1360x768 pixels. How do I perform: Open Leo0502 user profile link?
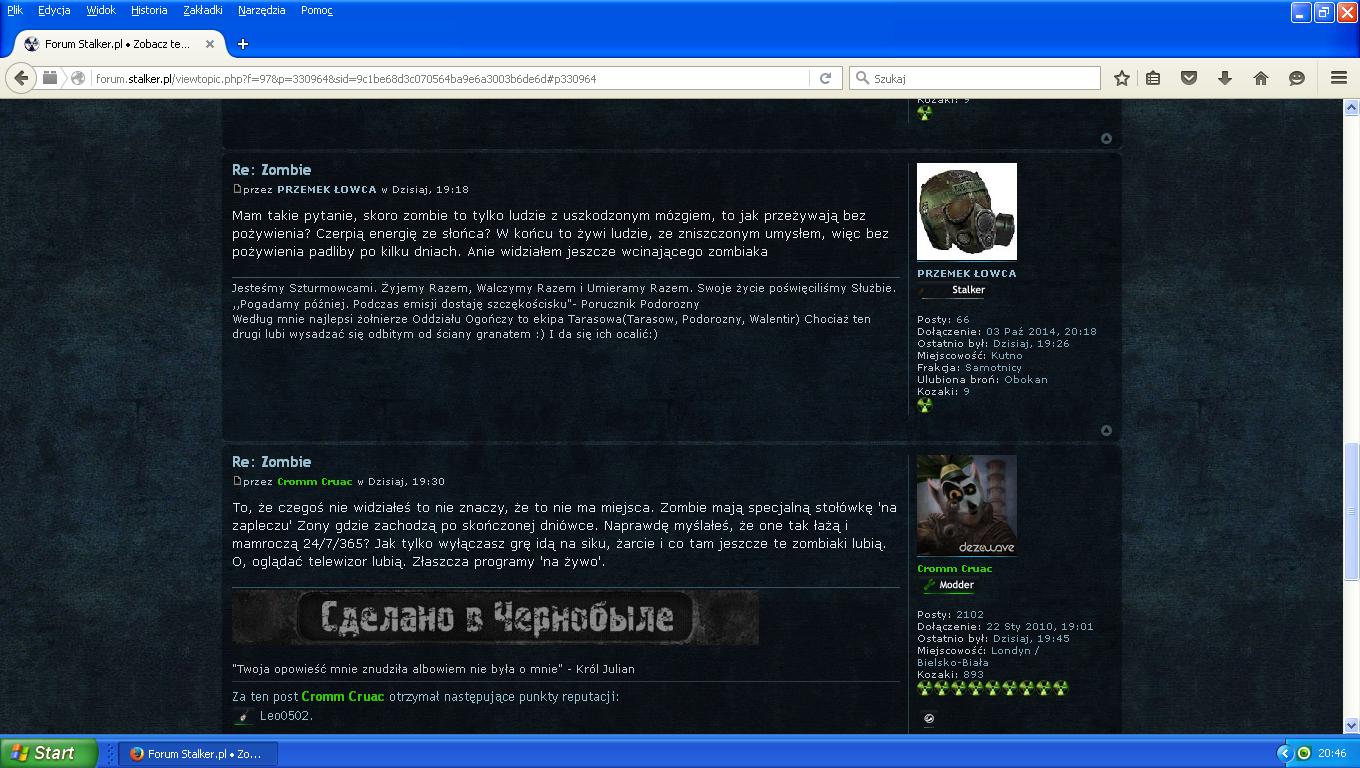(286, 716)
